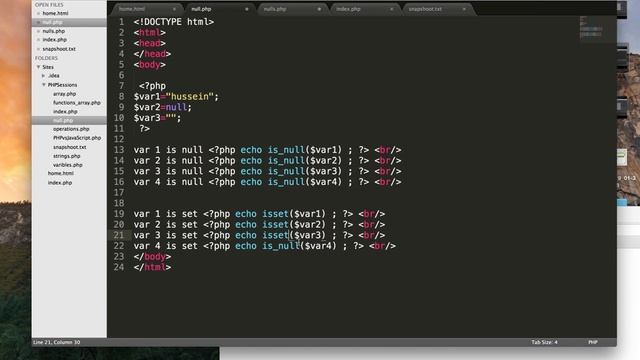
Task: Close the index.php tab
Action: [391, 9]
